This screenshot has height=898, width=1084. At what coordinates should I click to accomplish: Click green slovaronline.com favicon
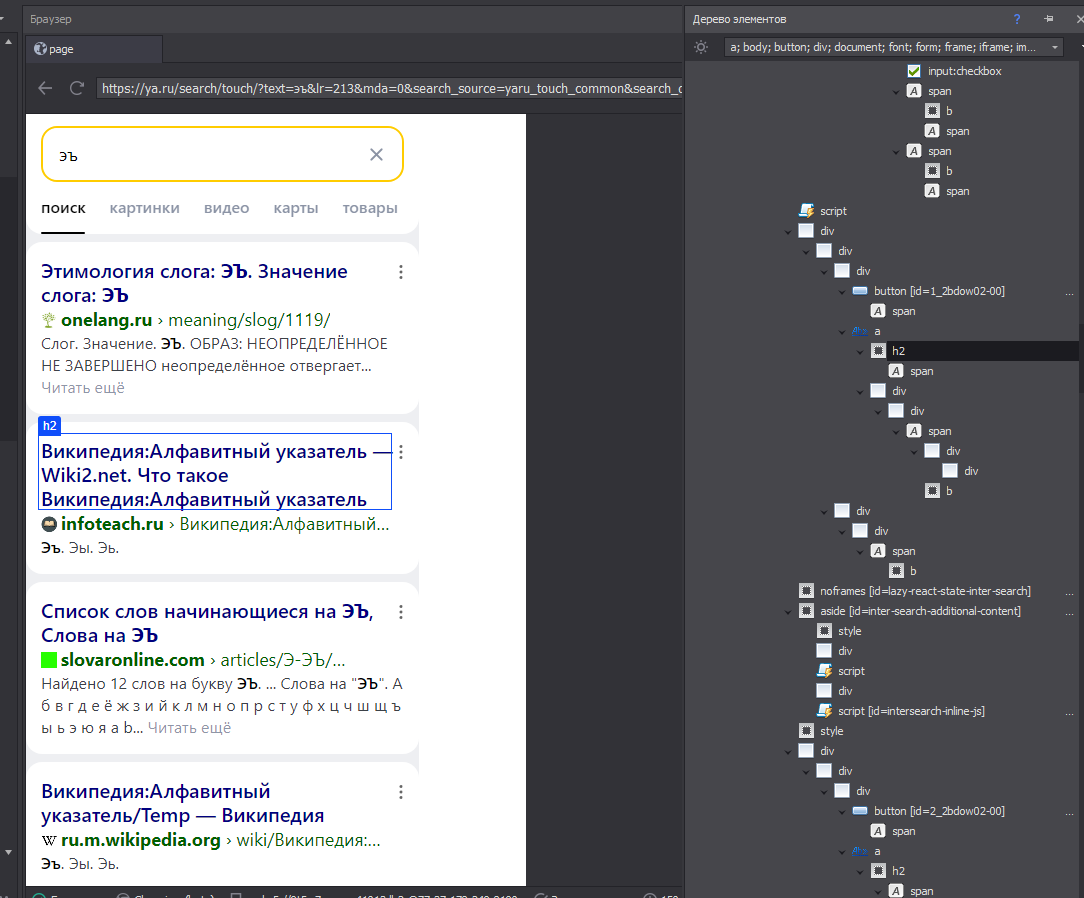pos(48,660)
